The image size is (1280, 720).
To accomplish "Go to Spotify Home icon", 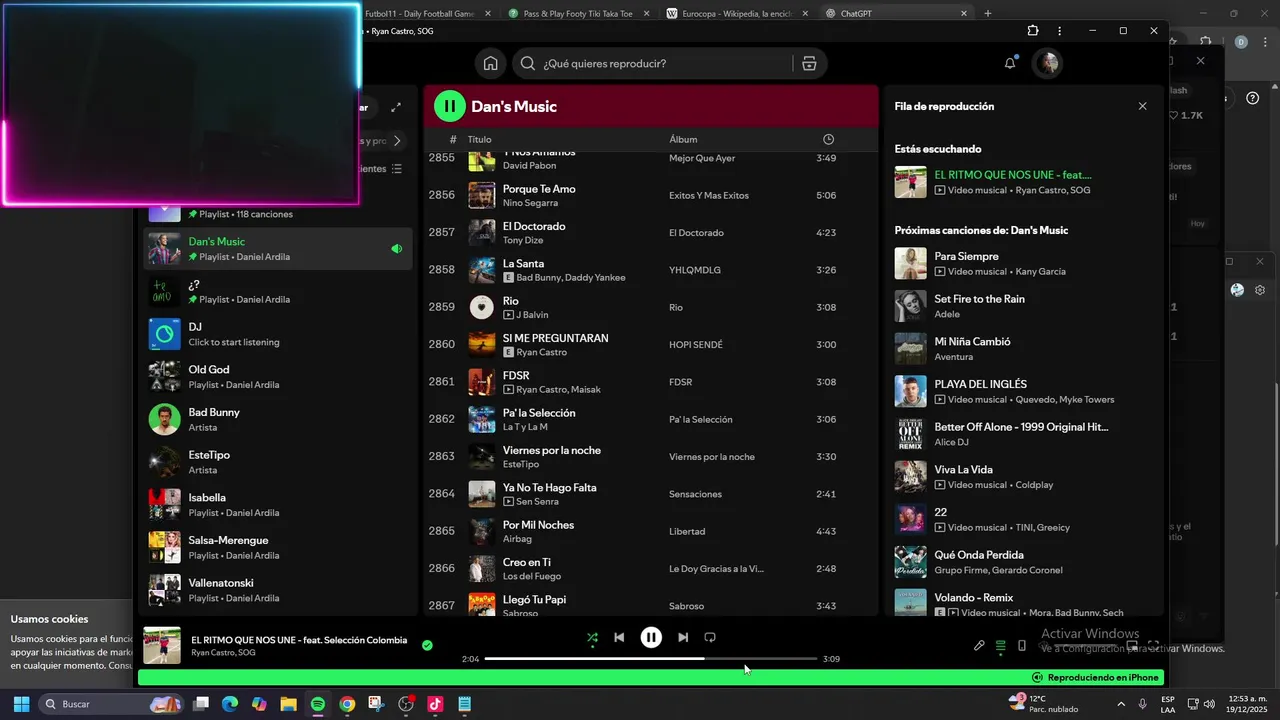I will 490,63.
